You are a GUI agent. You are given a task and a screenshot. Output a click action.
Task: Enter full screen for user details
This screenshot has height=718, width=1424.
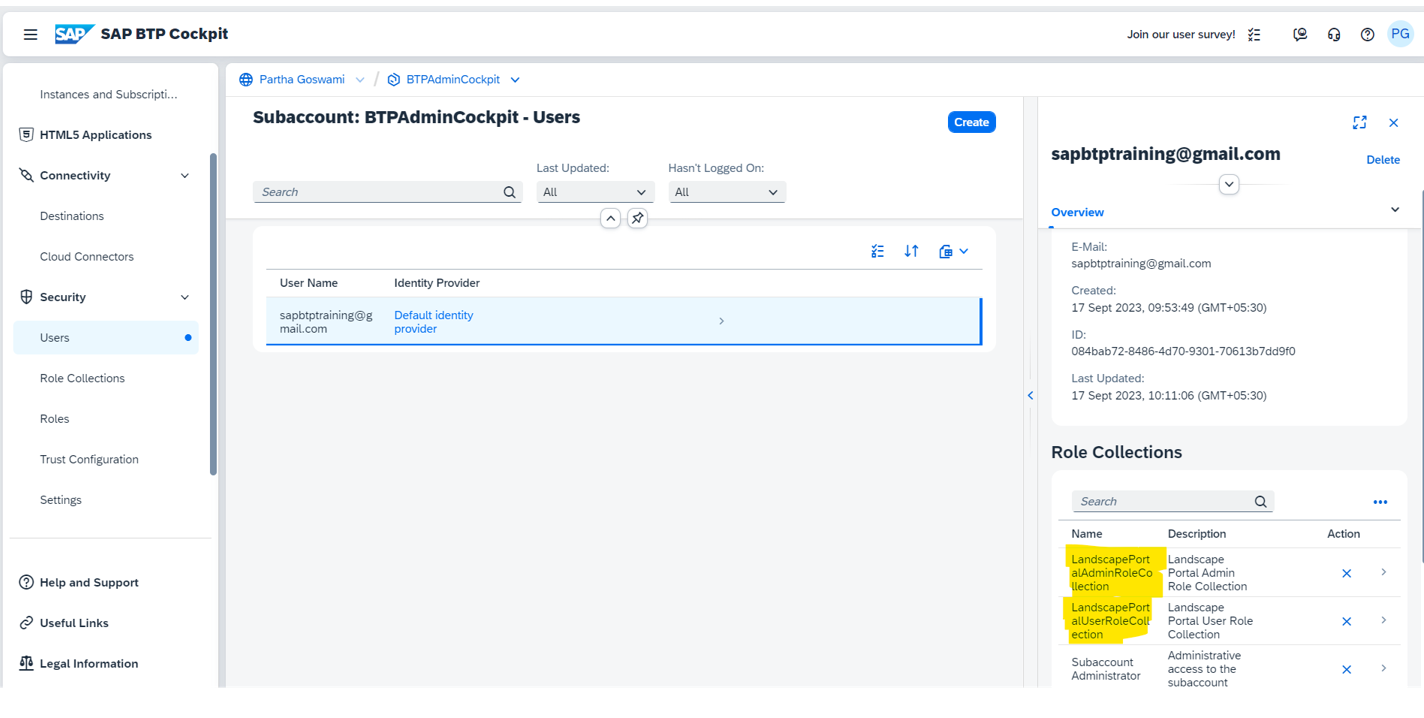coord(1359,122)
